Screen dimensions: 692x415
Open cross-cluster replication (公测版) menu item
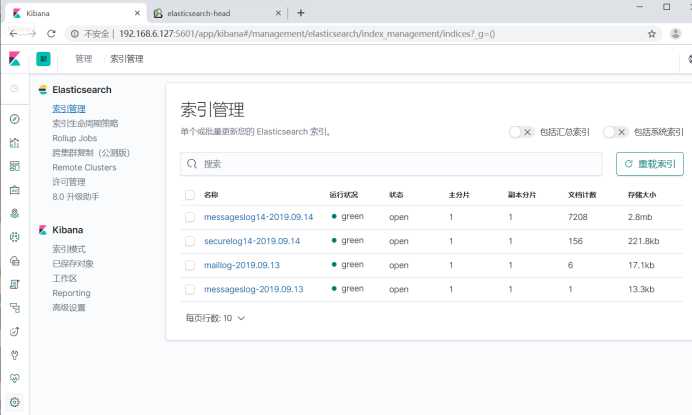click(91, 153)
